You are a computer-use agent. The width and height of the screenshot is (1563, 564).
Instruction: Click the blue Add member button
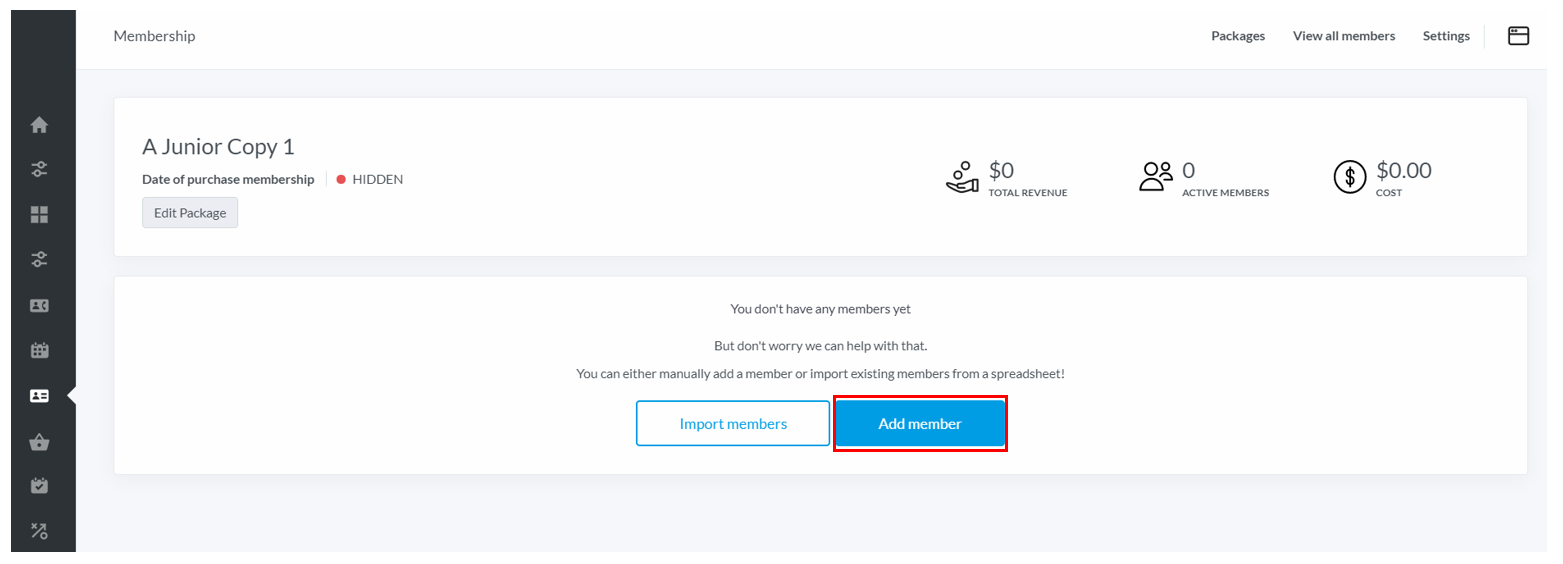click(x=920, y=423)
